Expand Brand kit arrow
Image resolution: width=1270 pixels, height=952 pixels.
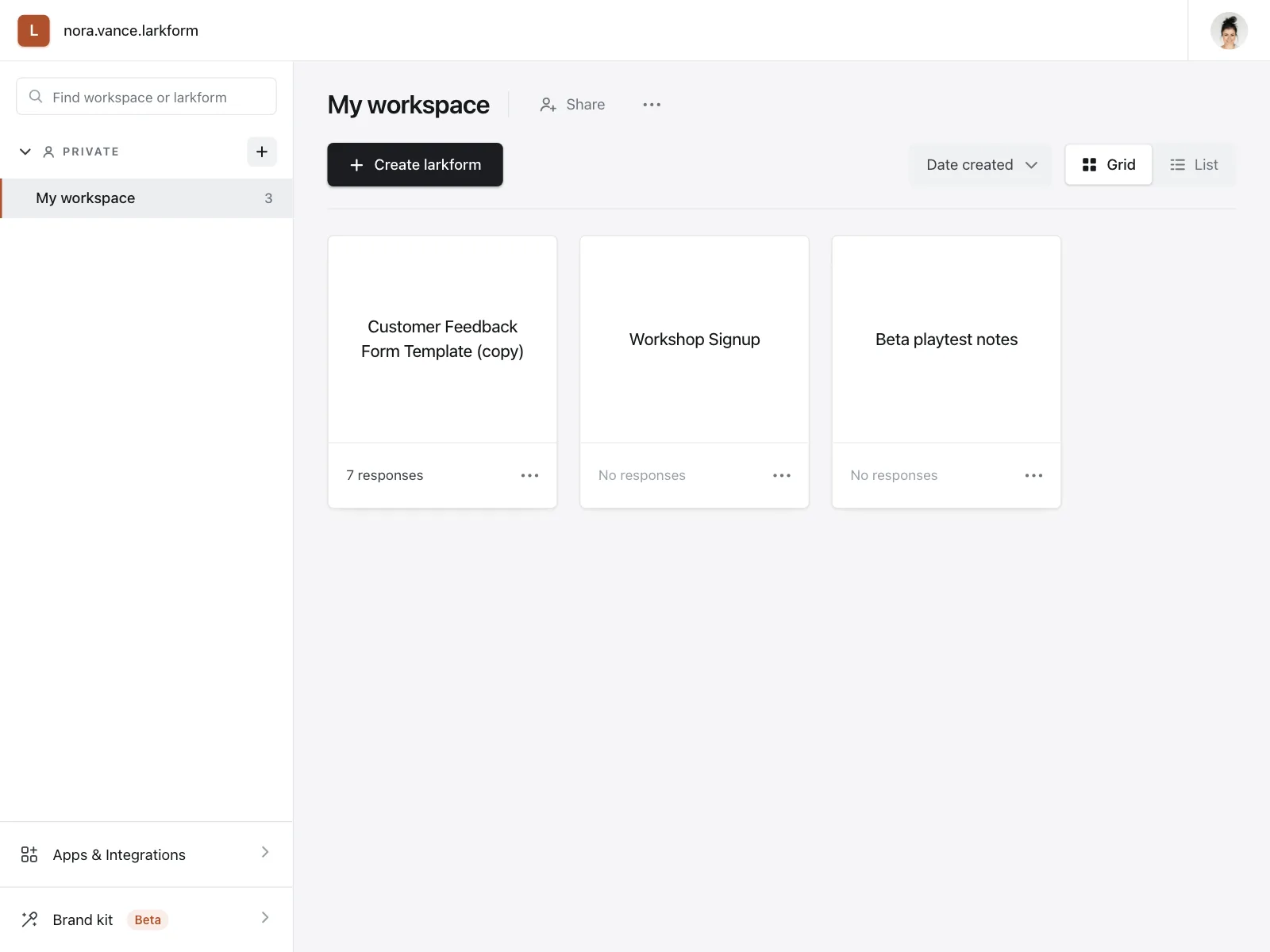265,918
